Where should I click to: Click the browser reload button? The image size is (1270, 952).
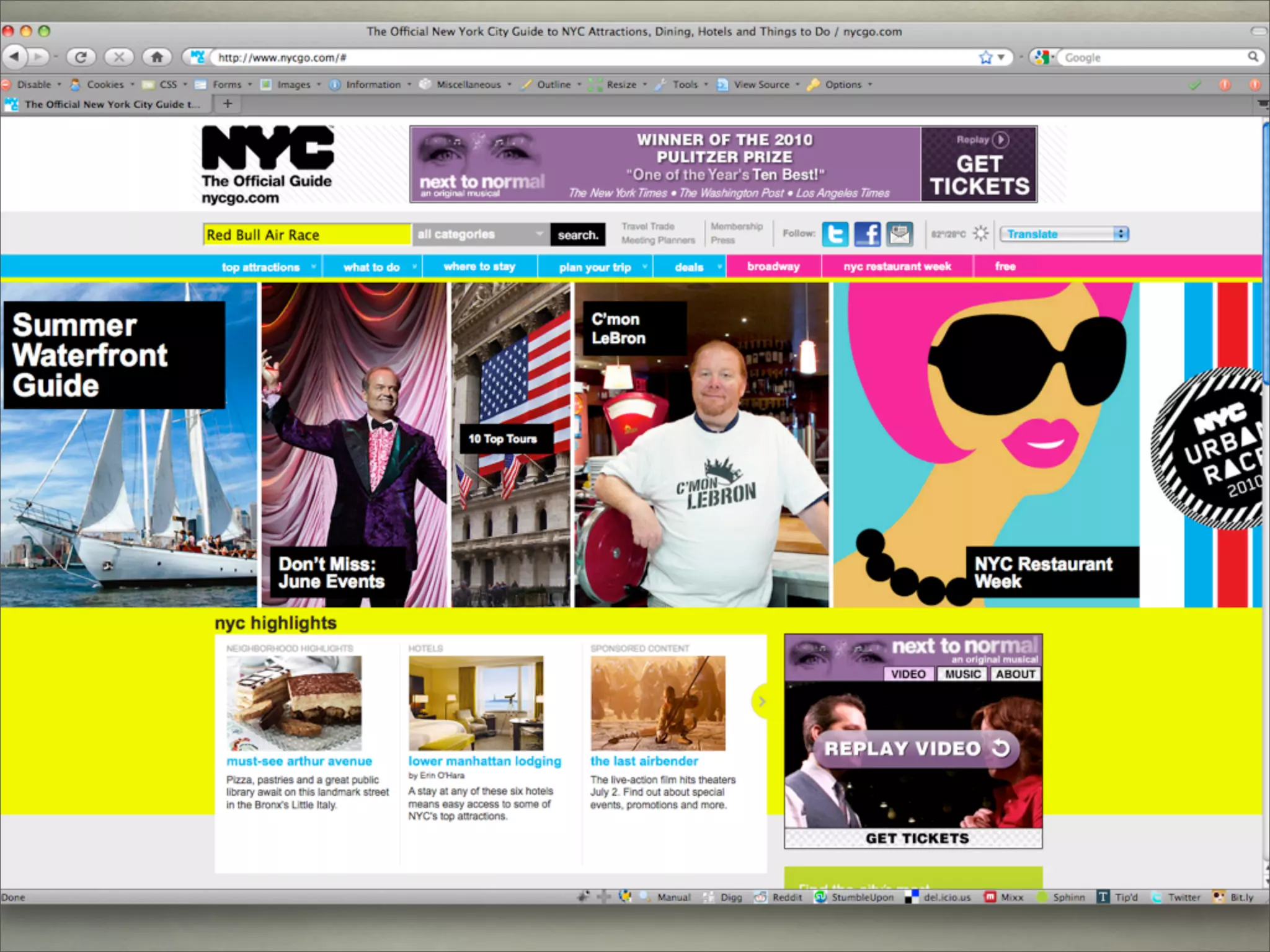point(81,57)
